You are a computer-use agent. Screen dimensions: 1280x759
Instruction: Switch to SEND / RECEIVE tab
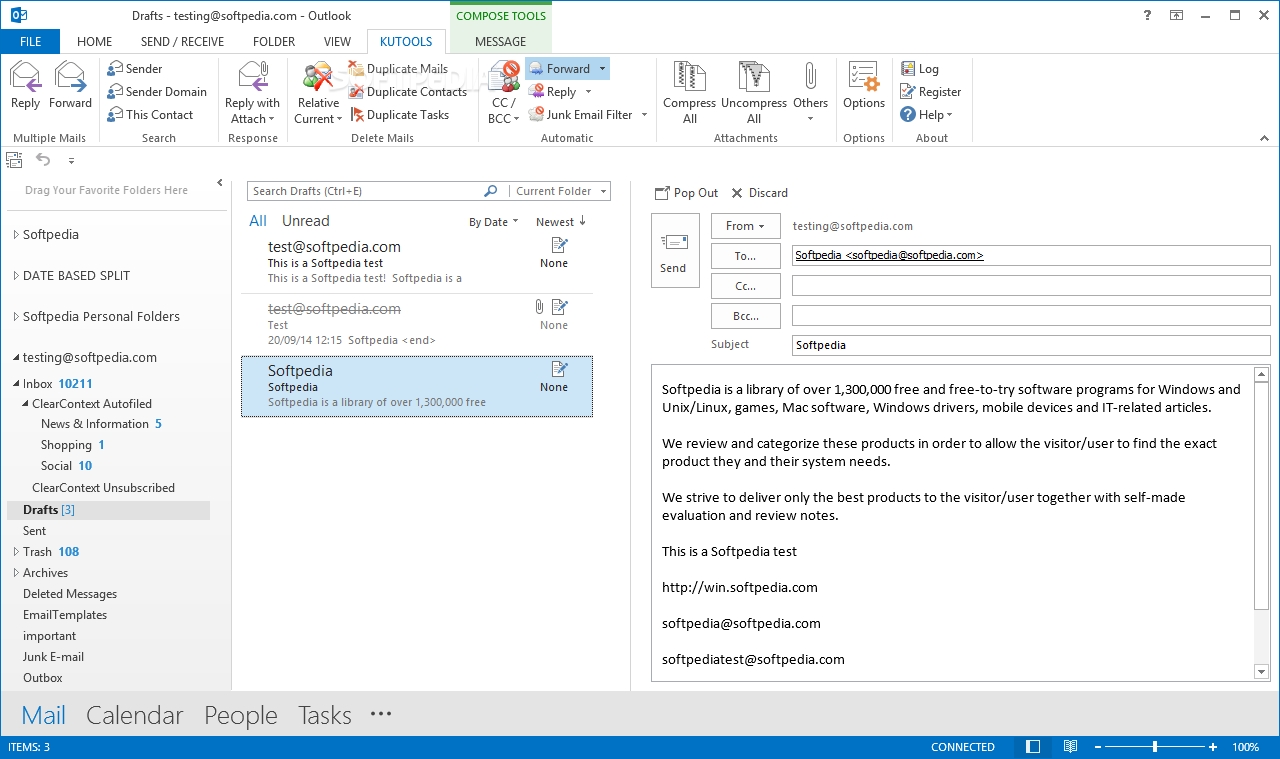[182, 42]
